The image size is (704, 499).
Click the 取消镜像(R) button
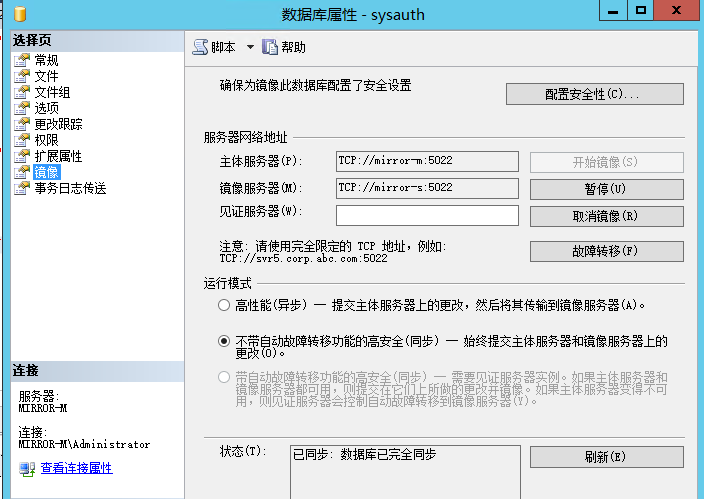click(607, 216)
